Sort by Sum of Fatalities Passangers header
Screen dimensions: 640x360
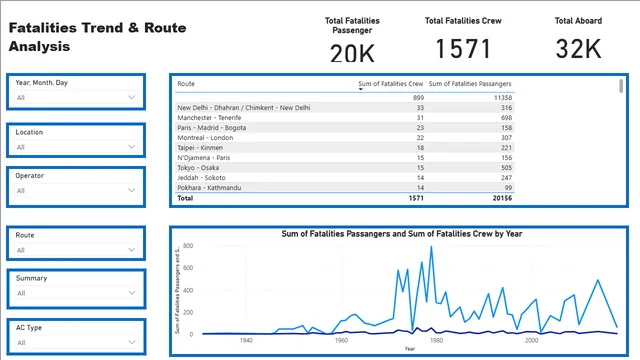(470, 84)
